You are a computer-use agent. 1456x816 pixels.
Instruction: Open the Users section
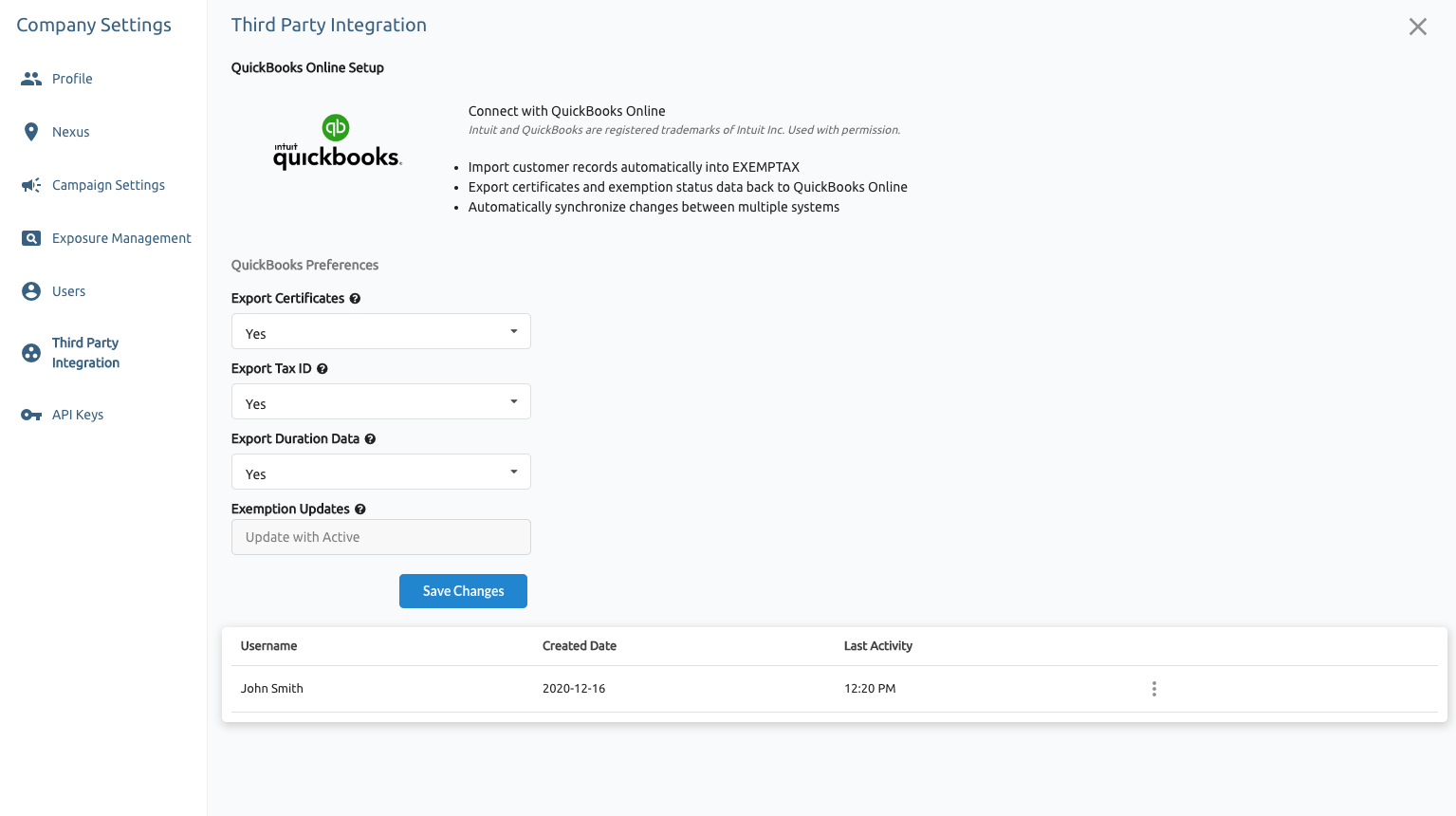coord(68,291)
